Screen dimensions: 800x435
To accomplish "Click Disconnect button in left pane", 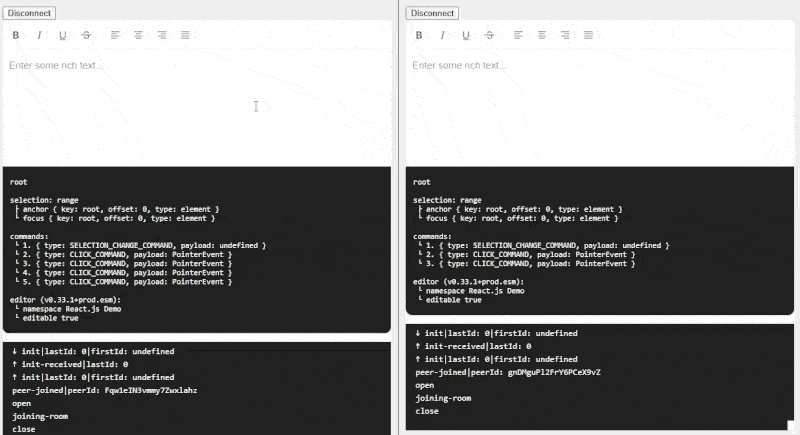I will [29, 13].
